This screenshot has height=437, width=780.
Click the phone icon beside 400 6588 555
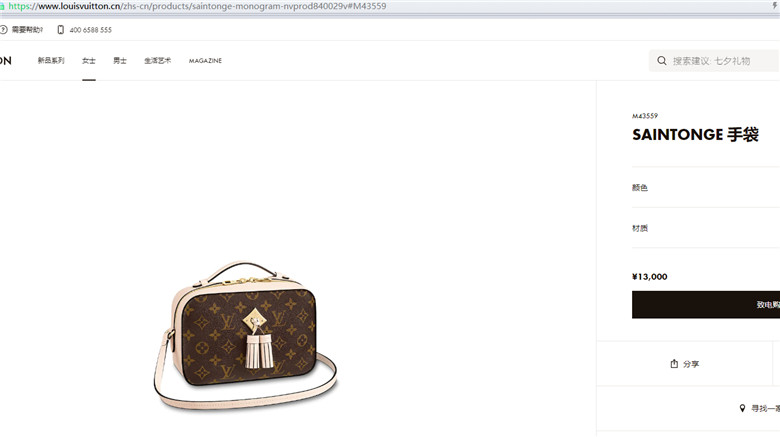click(x=61, y=30)
